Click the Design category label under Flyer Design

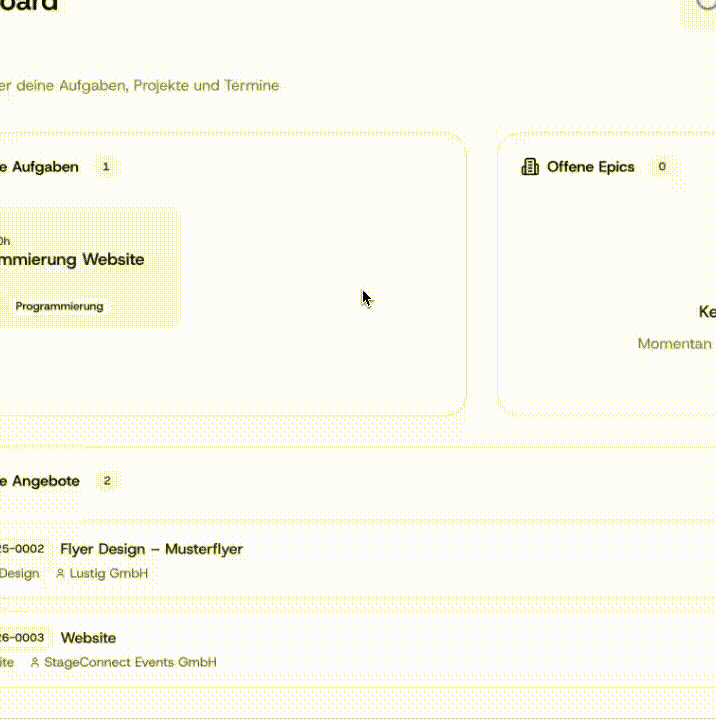(x=19, y=574)
